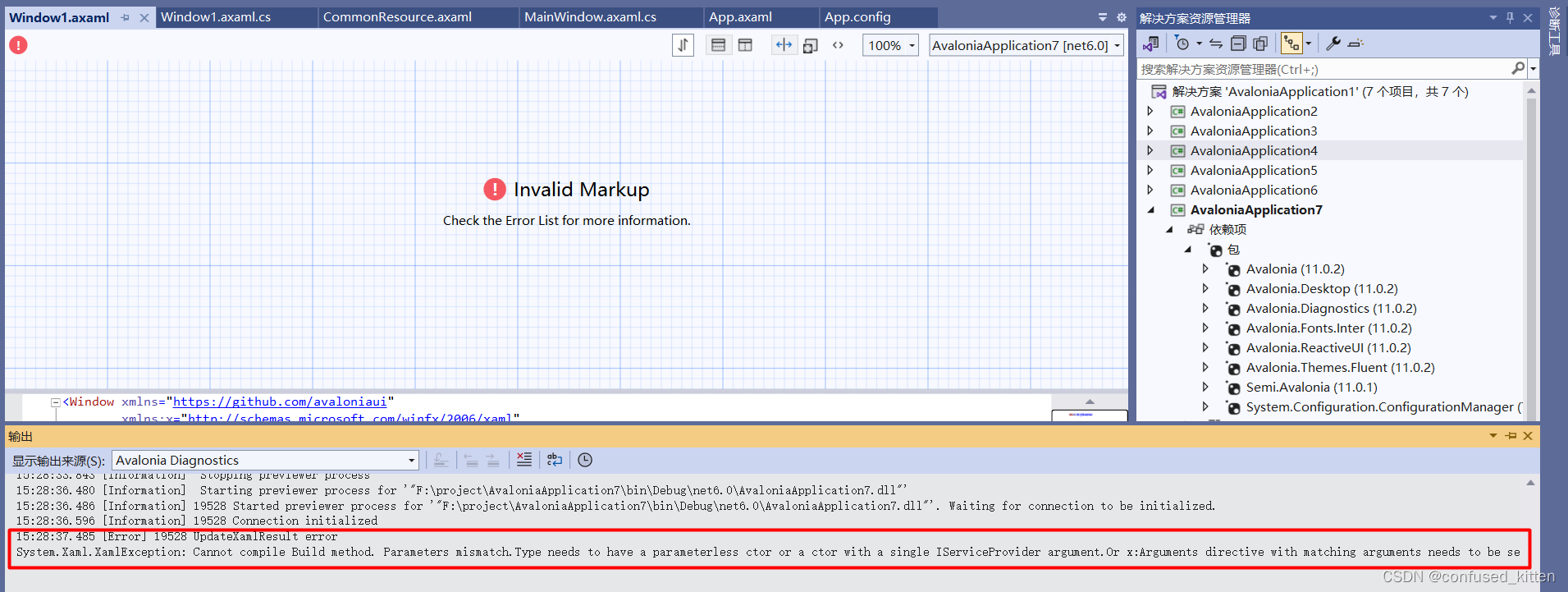Expand the Avalonia (11.0.2) package
The width and height of the screenshot is (1568, 592).
click(1205, 268)
